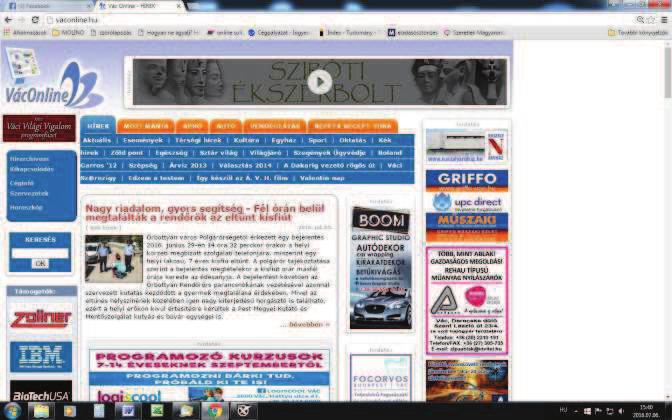Select the HÍREK tab
Viewport: 672px width, 420px height.
[x=98, y=126]
